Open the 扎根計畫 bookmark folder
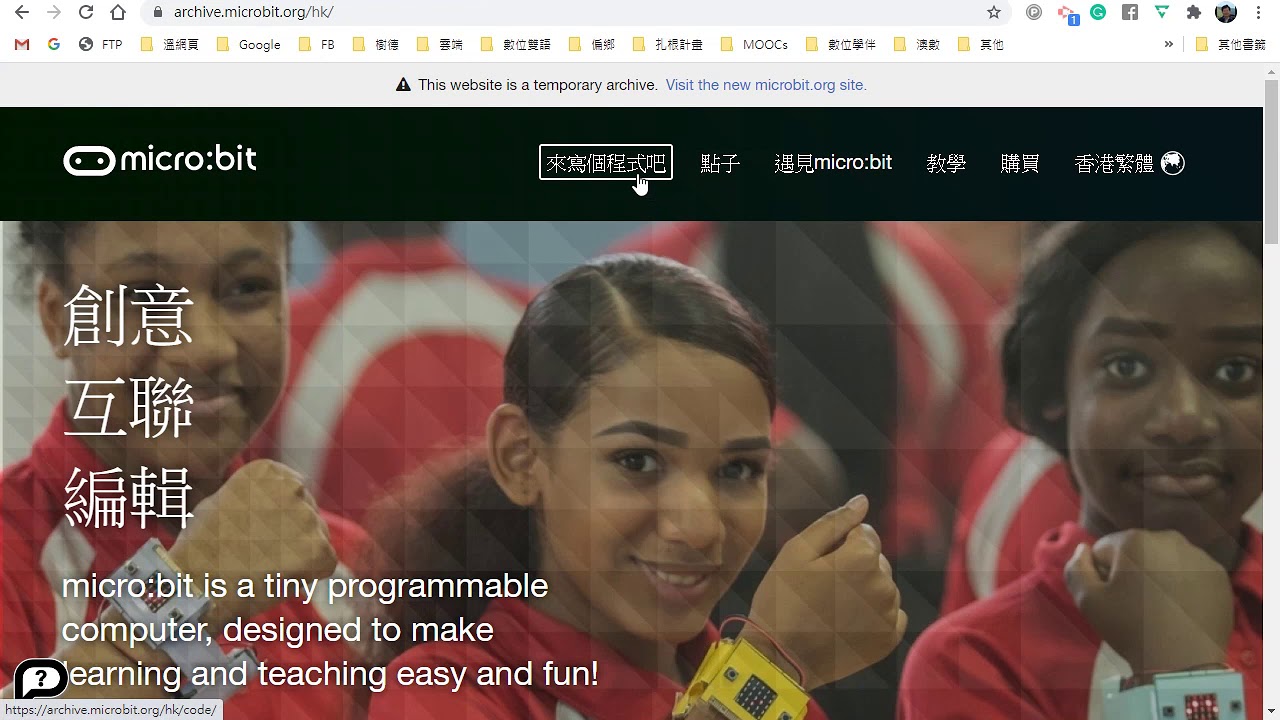Screen dimensions: 1280x720 [x=667, y=44]
